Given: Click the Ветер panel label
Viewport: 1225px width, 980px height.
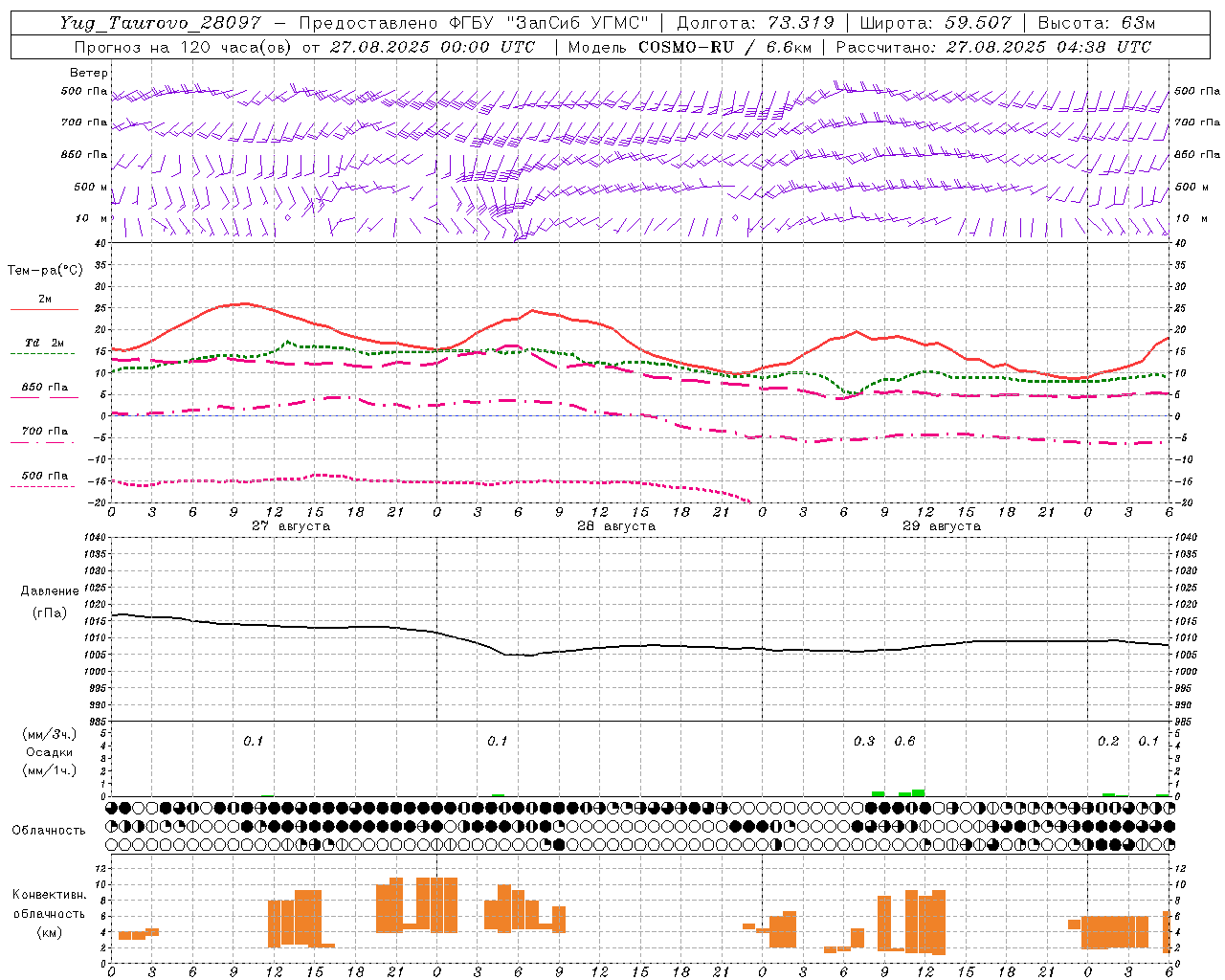Looking at the screenshot, I should (88, 73).
